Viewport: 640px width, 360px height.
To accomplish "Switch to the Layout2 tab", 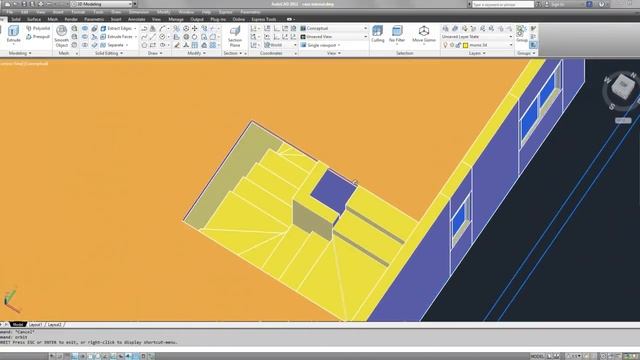I will point(54,325).
